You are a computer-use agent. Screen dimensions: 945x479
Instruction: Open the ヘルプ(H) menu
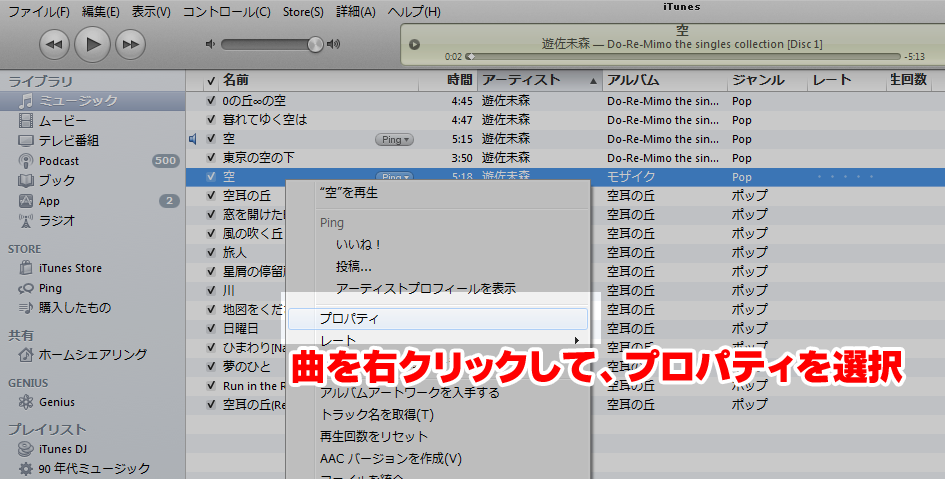coord(414,11)
